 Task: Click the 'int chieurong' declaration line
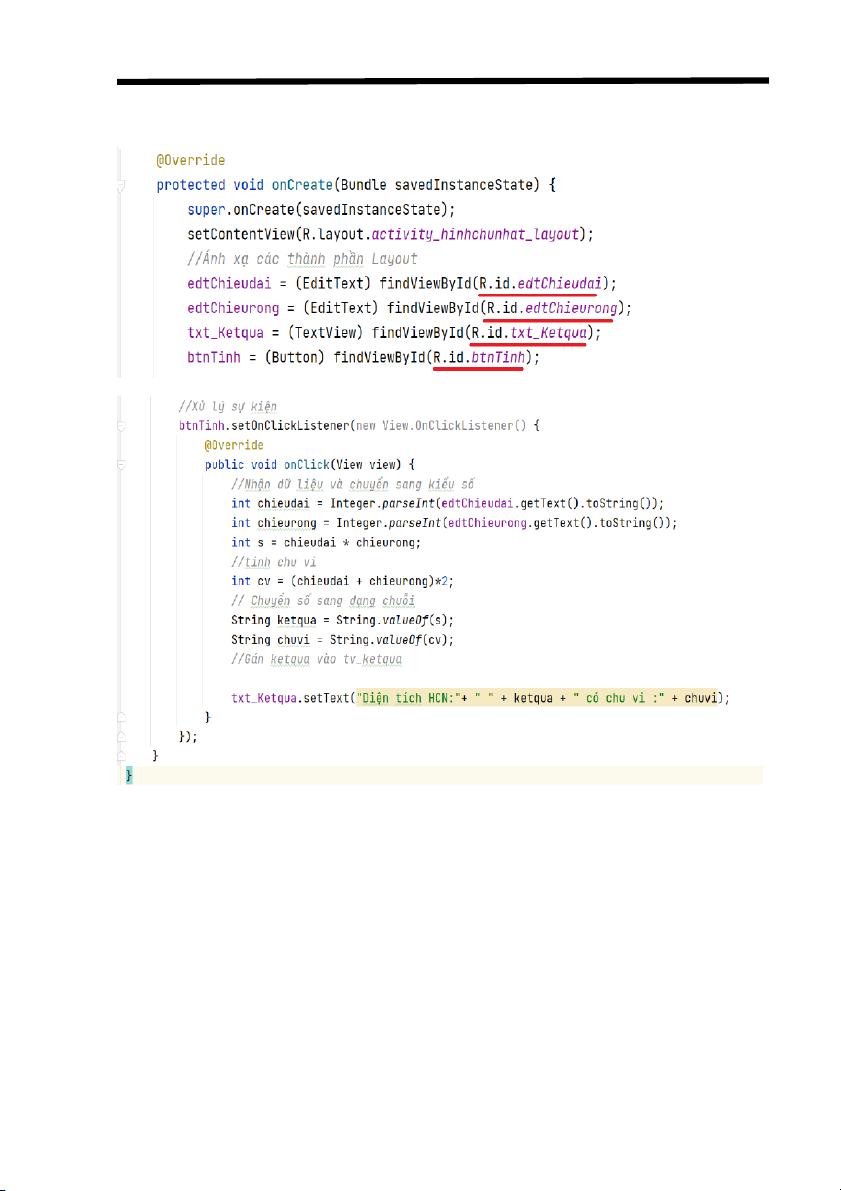[x=454, y=523]
